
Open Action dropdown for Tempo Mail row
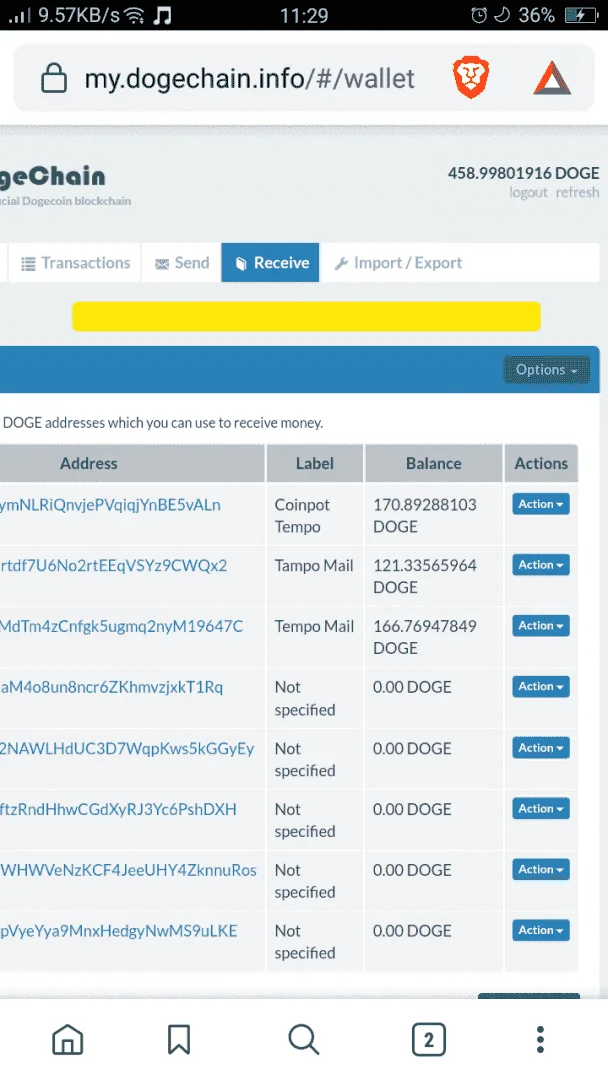(x=541, y=625)
